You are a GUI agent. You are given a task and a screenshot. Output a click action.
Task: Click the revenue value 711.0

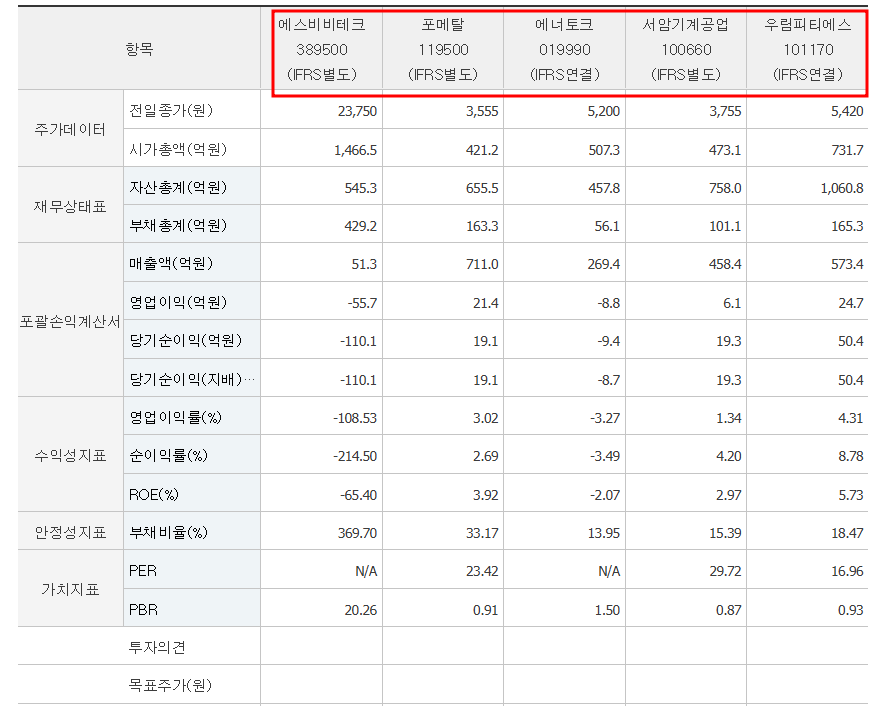point(482,264)
